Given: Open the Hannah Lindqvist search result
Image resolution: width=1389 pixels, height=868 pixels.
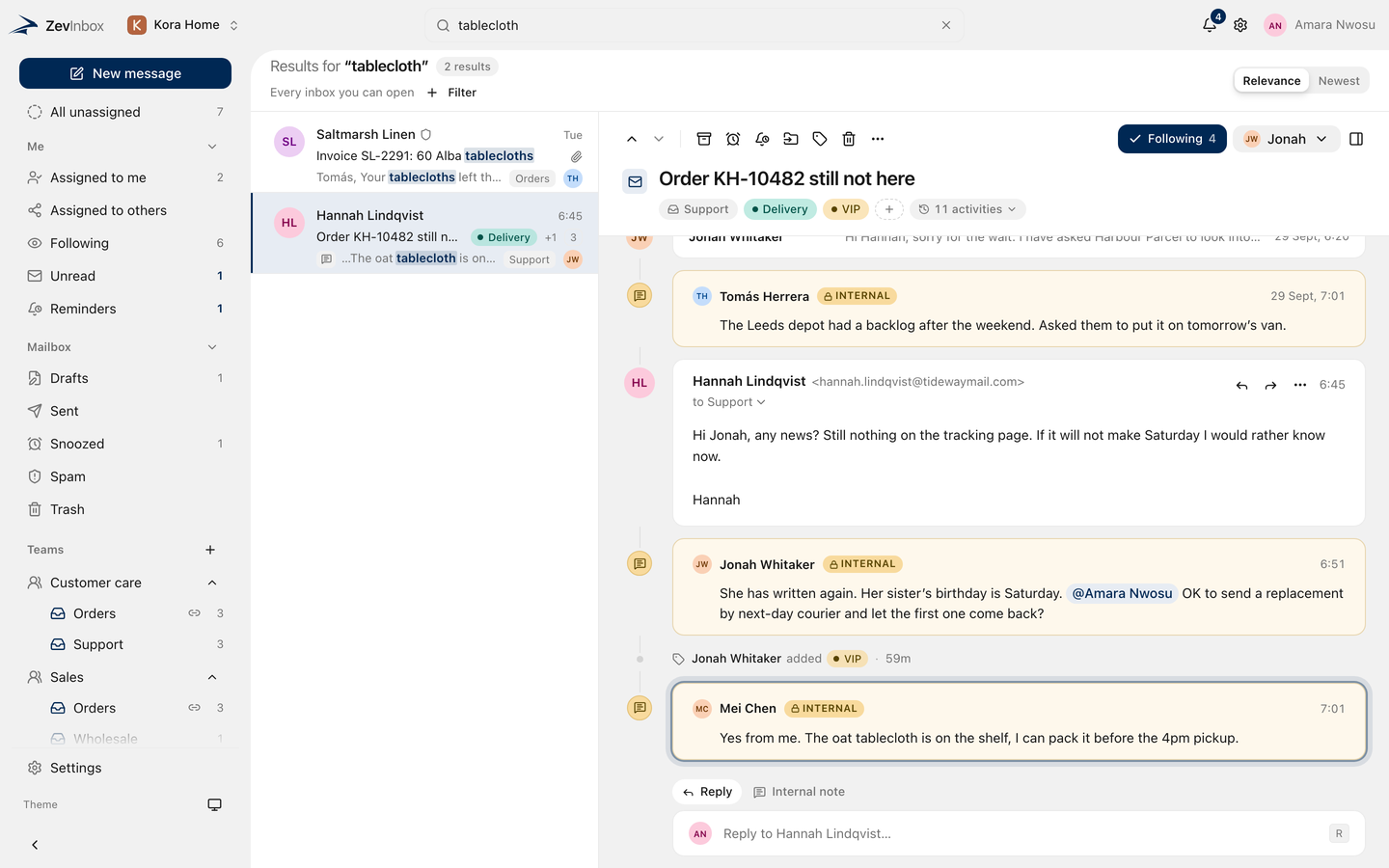Looking at the screenshot, I should point(425,233).
